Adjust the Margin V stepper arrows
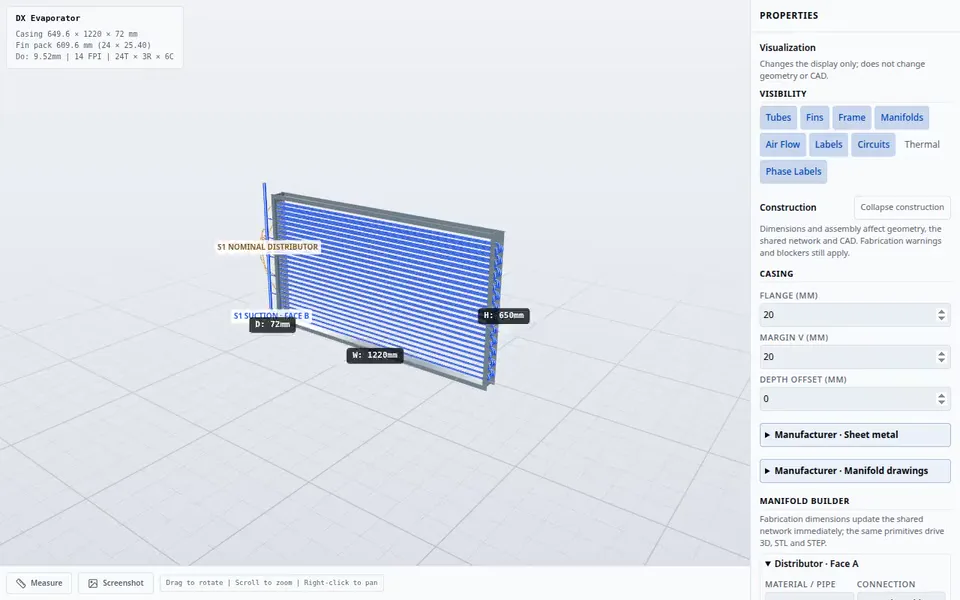Viewport: 960px width, 600px height. pos(941,357)
